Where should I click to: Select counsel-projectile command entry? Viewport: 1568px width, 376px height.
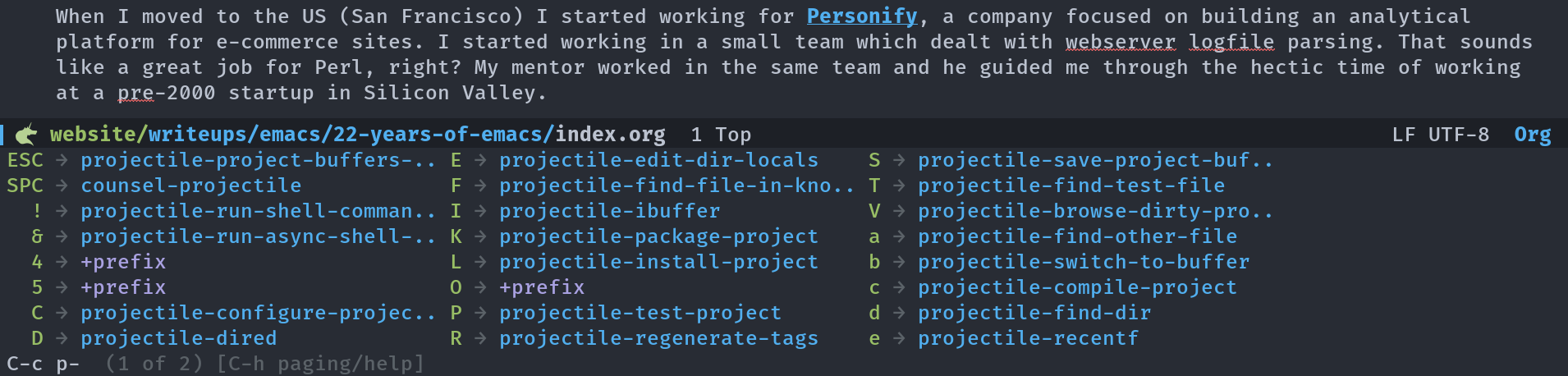point(190,186)
